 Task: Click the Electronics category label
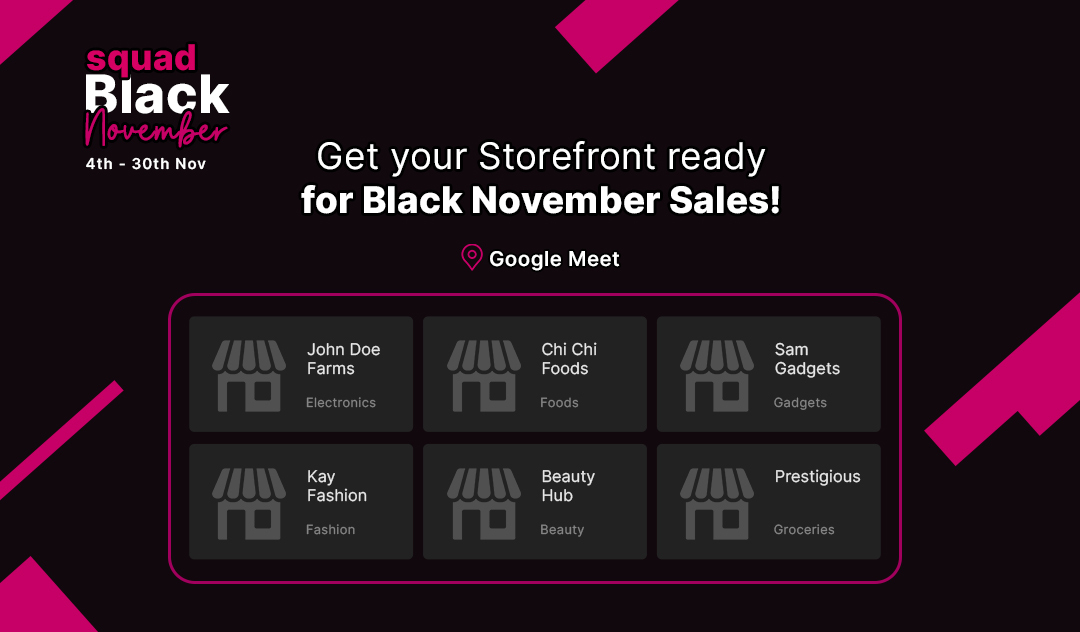(341, 403)
